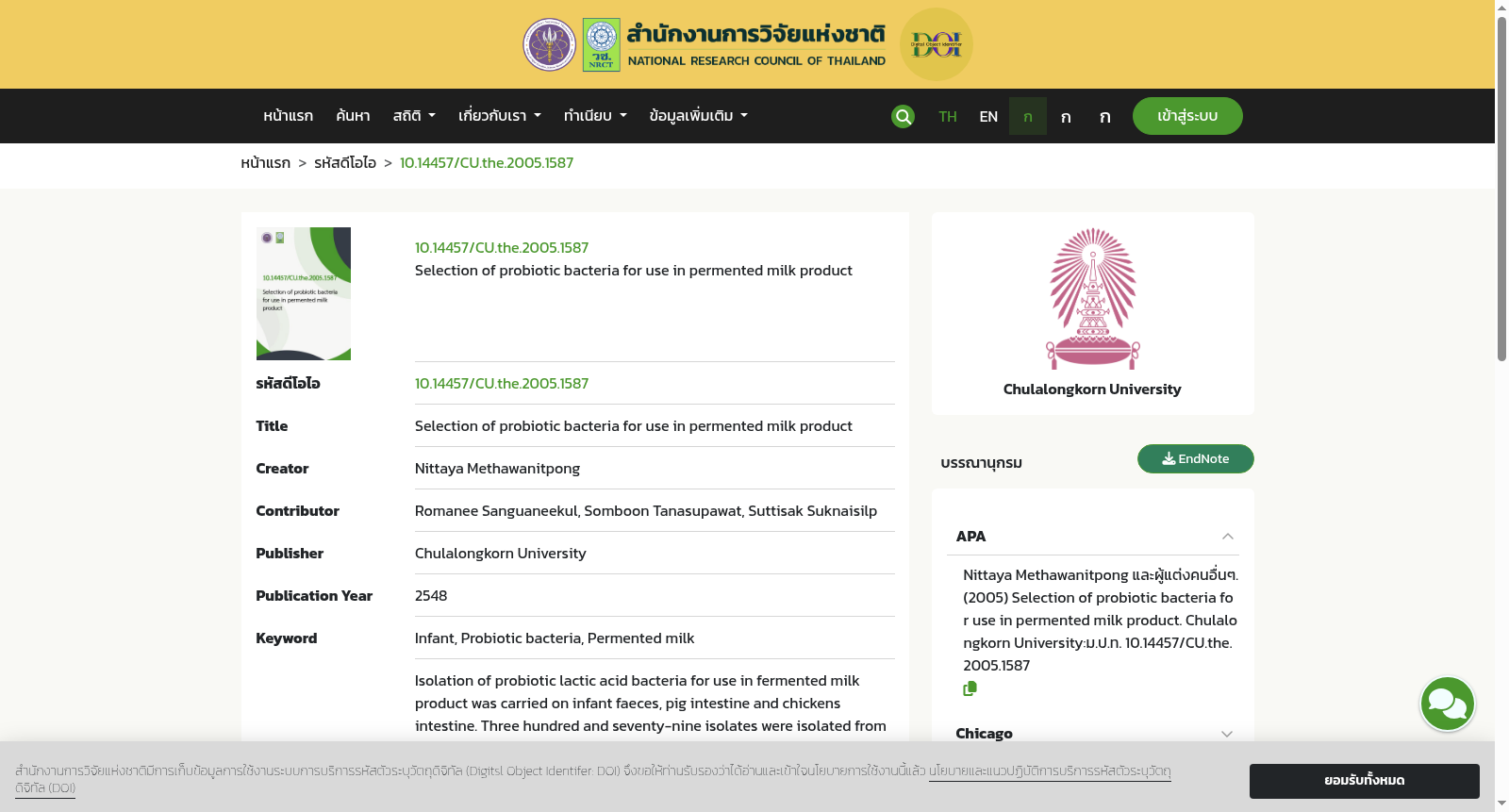The image size is (1509, 812).
Task: Click the บรรณานุกรม heading
Action: tap(981, 462)
